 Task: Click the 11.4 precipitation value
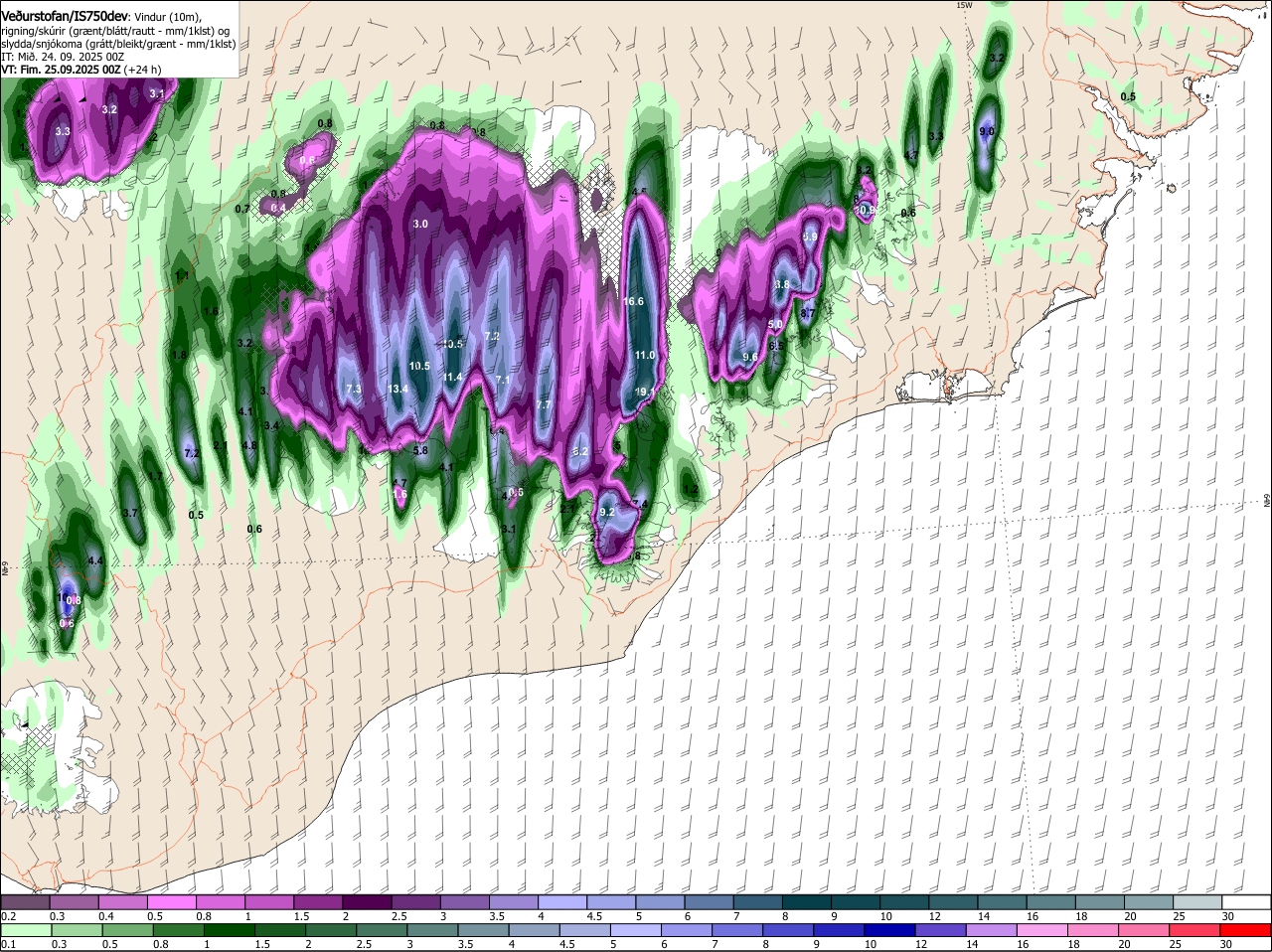(453, 377)
